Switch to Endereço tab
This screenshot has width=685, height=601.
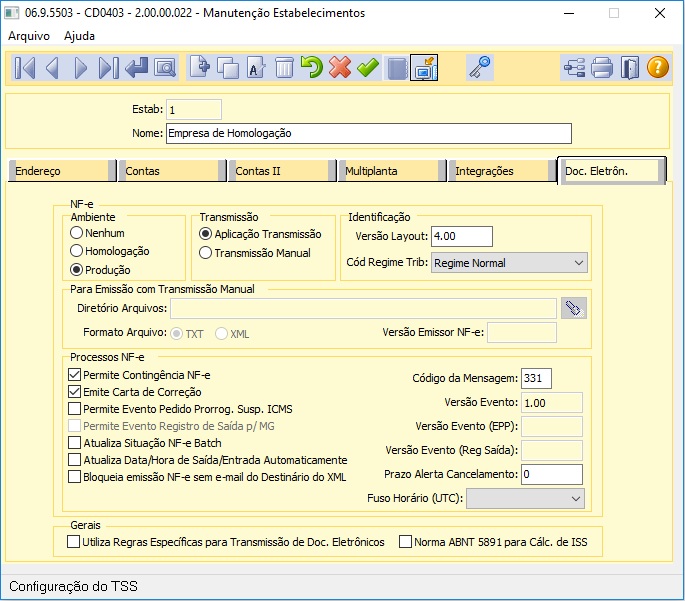click(62, 171)
